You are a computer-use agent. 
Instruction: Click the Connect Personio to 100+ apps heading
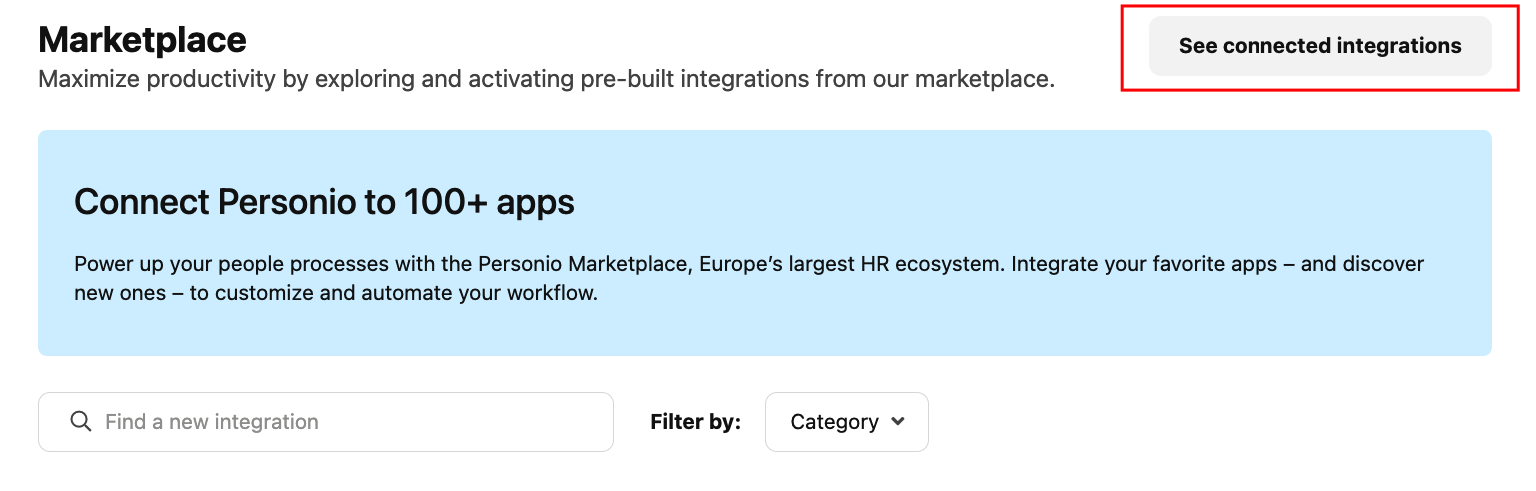[x=324, y=203]
